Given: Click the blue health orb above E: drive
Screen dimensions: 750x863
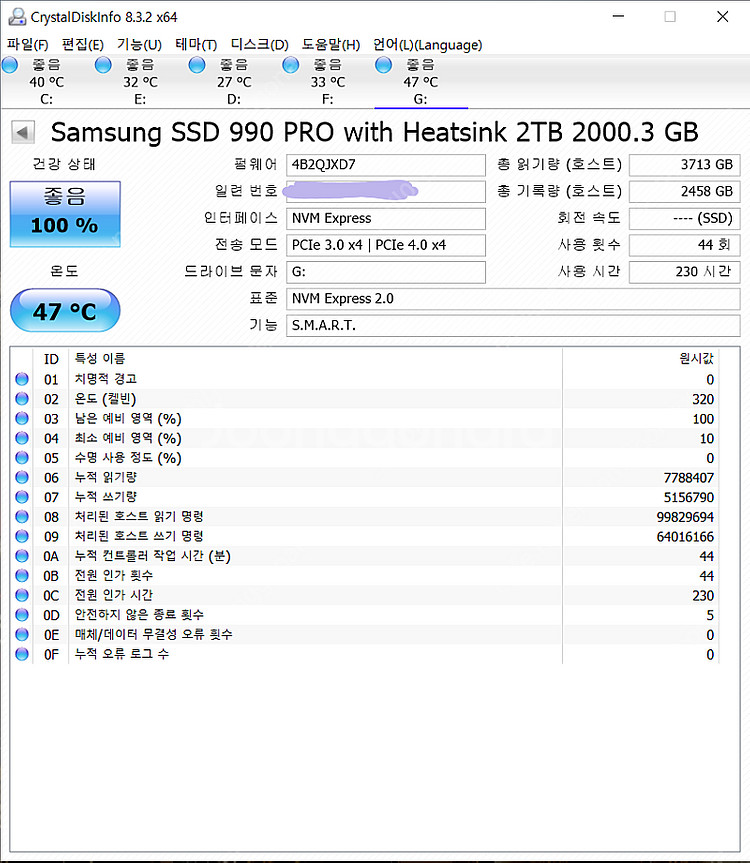Looking at the screenshot, I should click(103, 65).
